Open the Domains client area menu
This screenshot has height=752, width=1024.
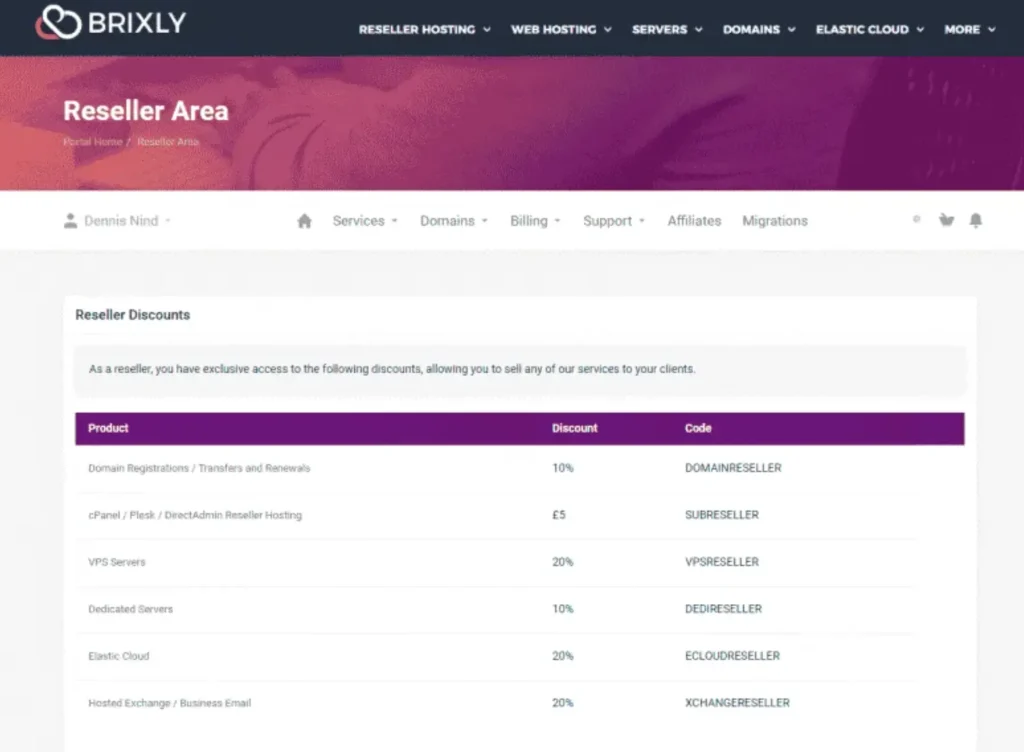(454, 221)
